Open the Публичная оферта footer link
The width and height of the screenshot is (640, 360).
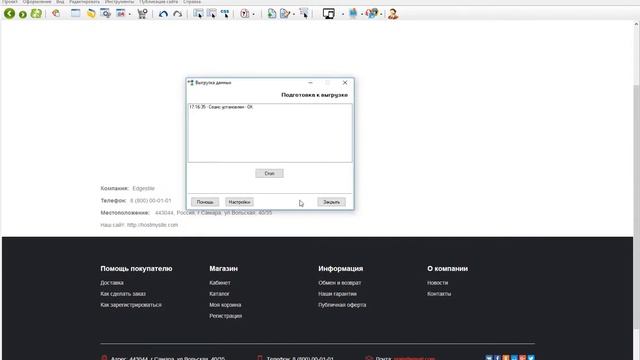[x=342, y=304]
